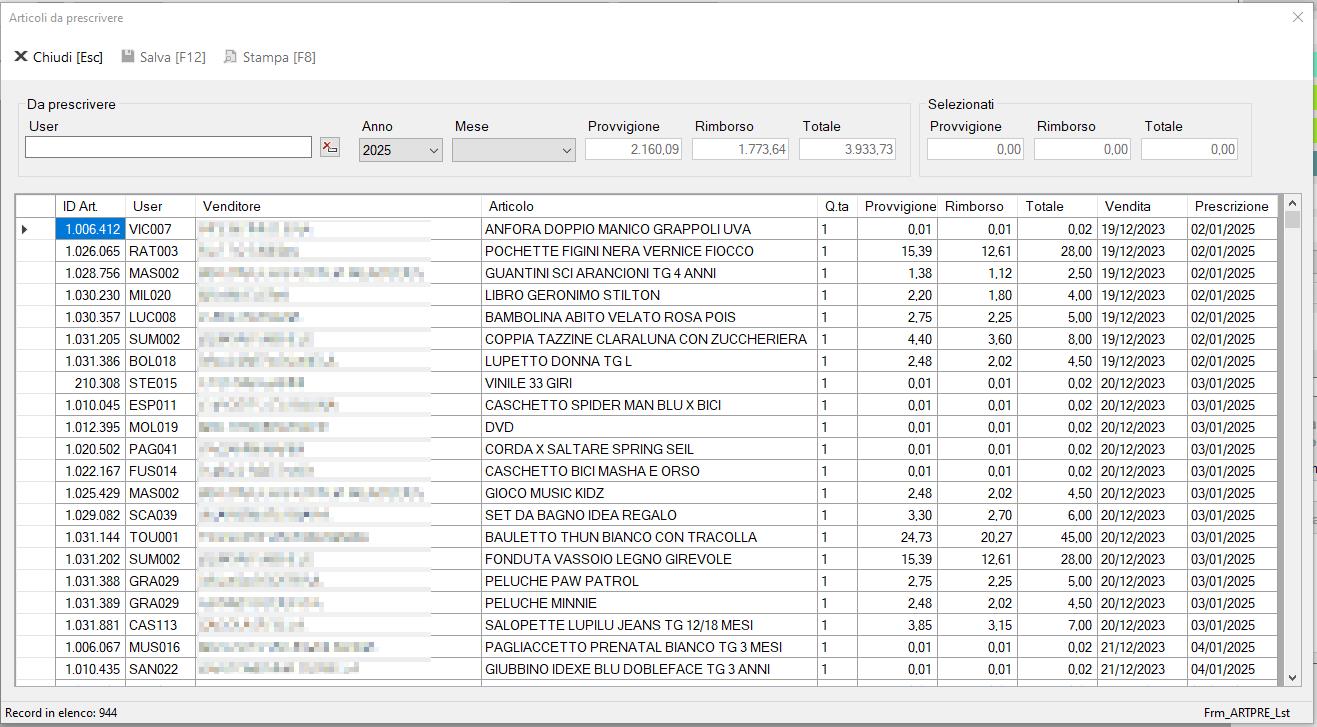Viewport: 1317px width, 727px height.
Task: Clear the User field with red X icon
Action: (330, 148)
